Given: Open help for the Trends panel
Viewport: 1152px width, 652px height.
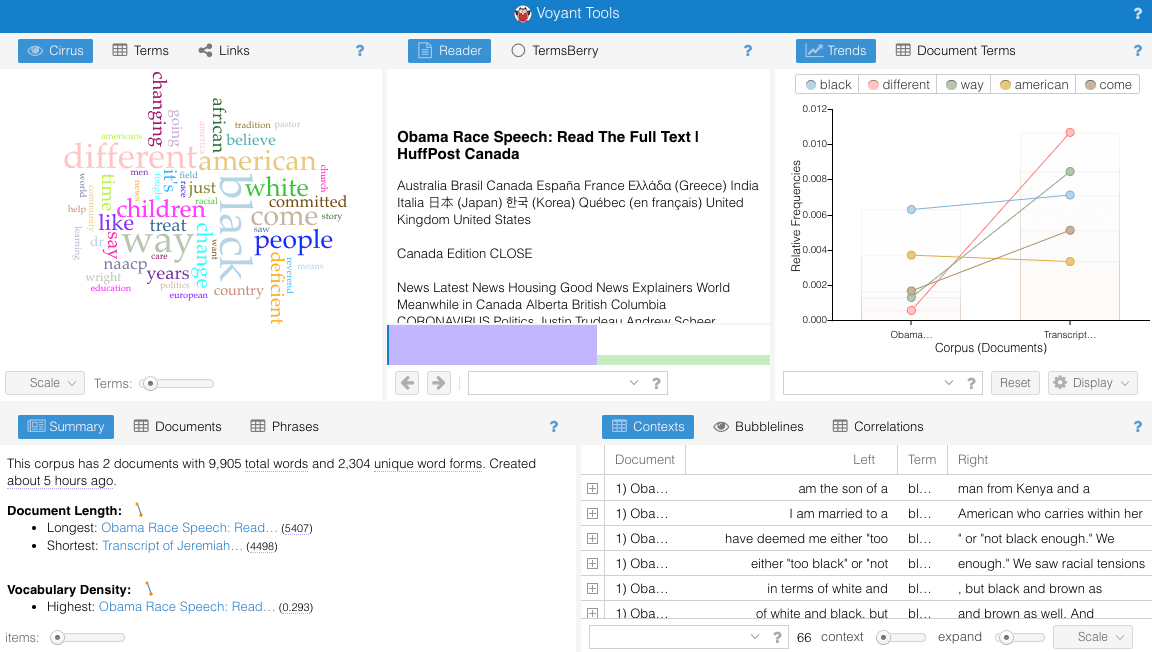Looking at the screenshot, I should (1137, 51).
